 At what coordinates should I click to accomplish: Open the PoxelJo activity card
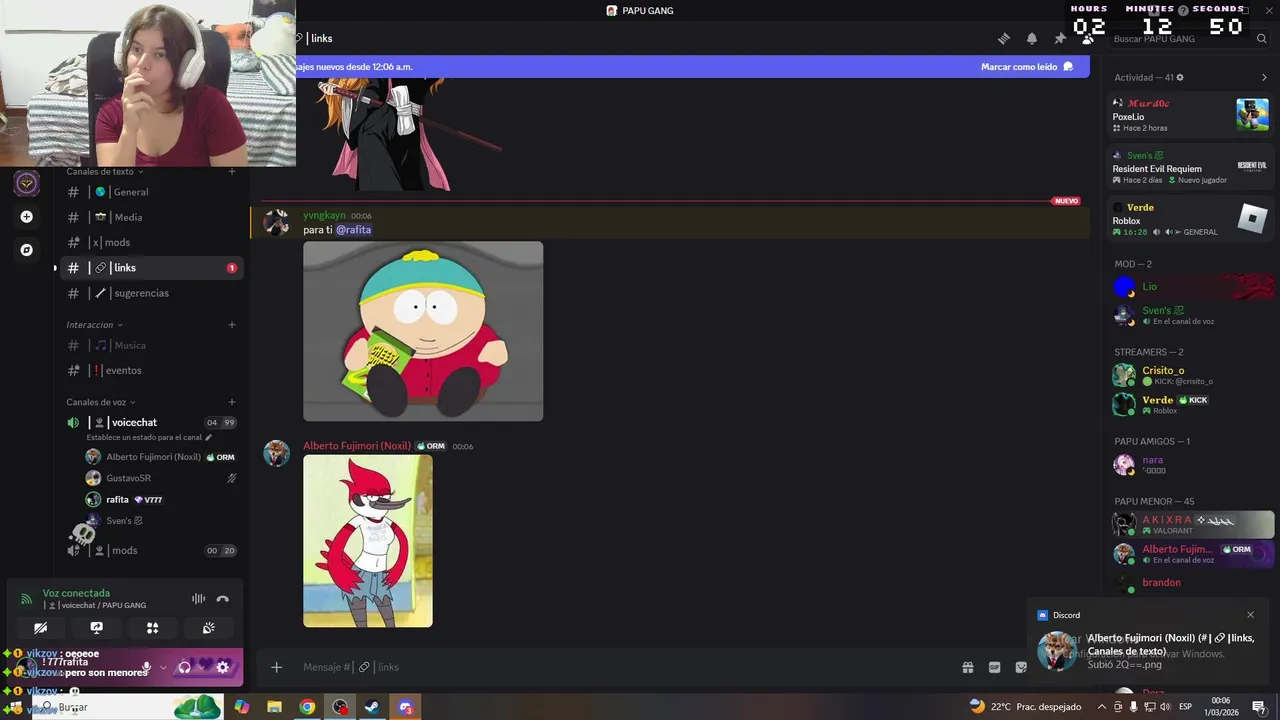(1190, 115)
